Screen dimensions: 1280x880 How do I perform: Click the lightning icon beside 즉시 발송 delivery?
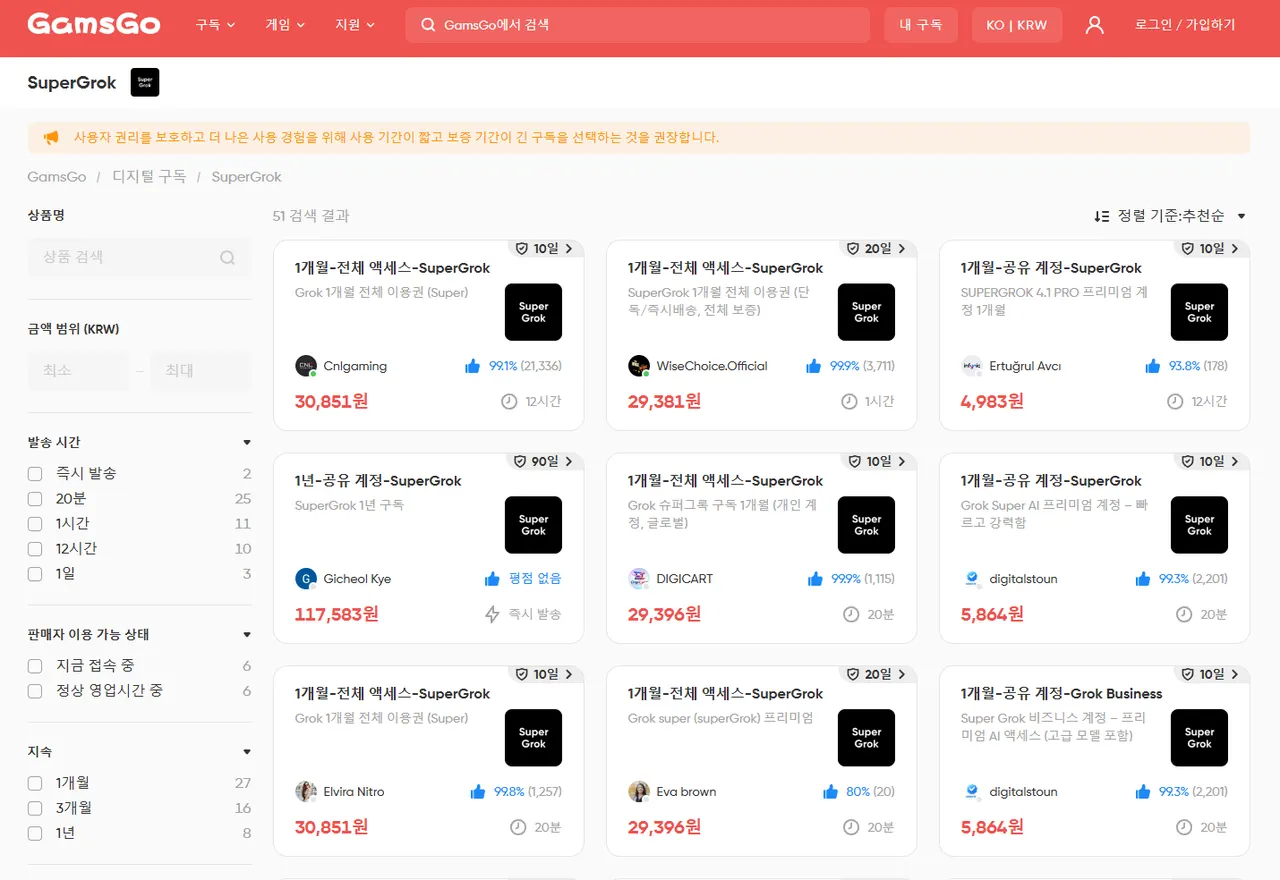pos(492,614)
